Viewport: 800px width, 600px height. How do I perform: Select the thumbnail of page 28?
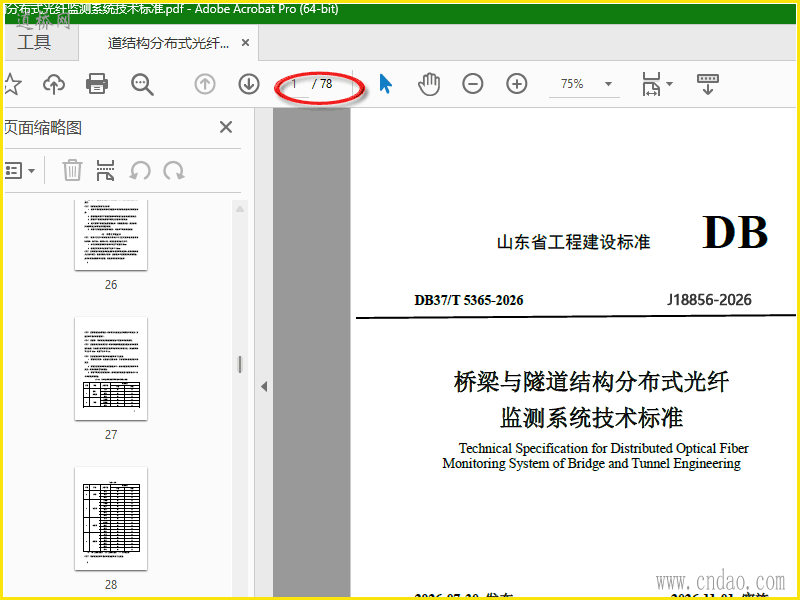point(111,518)
